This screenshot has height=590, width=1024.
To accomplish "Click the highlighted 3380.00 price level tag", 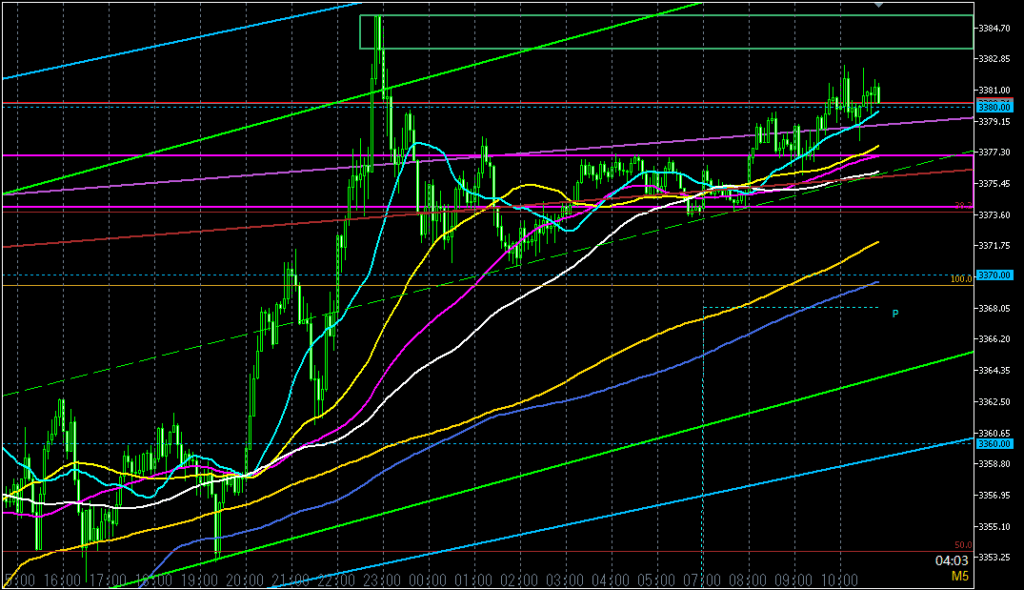I will [x=994, y=107].
